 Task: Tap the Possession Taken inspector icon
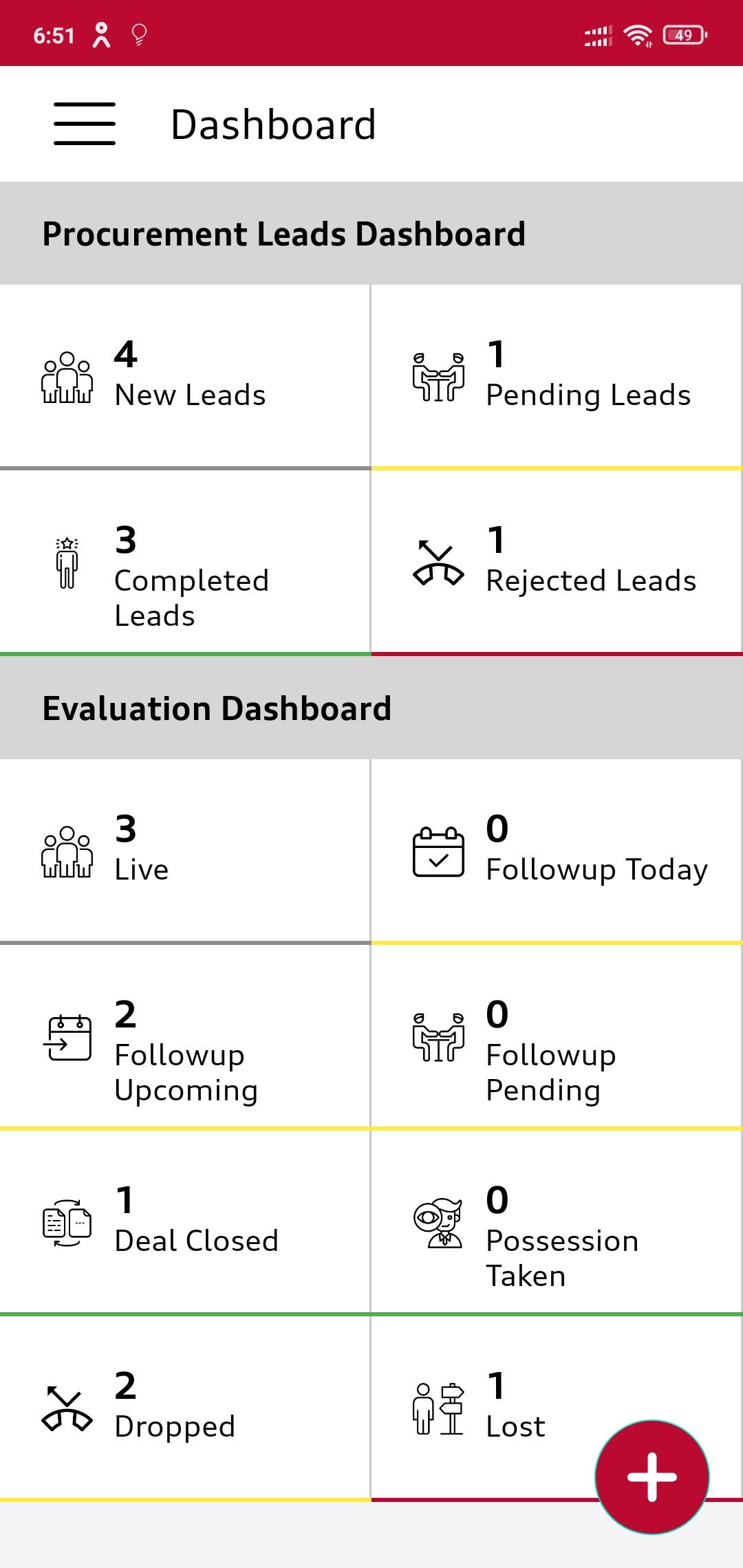[438, 1223]
